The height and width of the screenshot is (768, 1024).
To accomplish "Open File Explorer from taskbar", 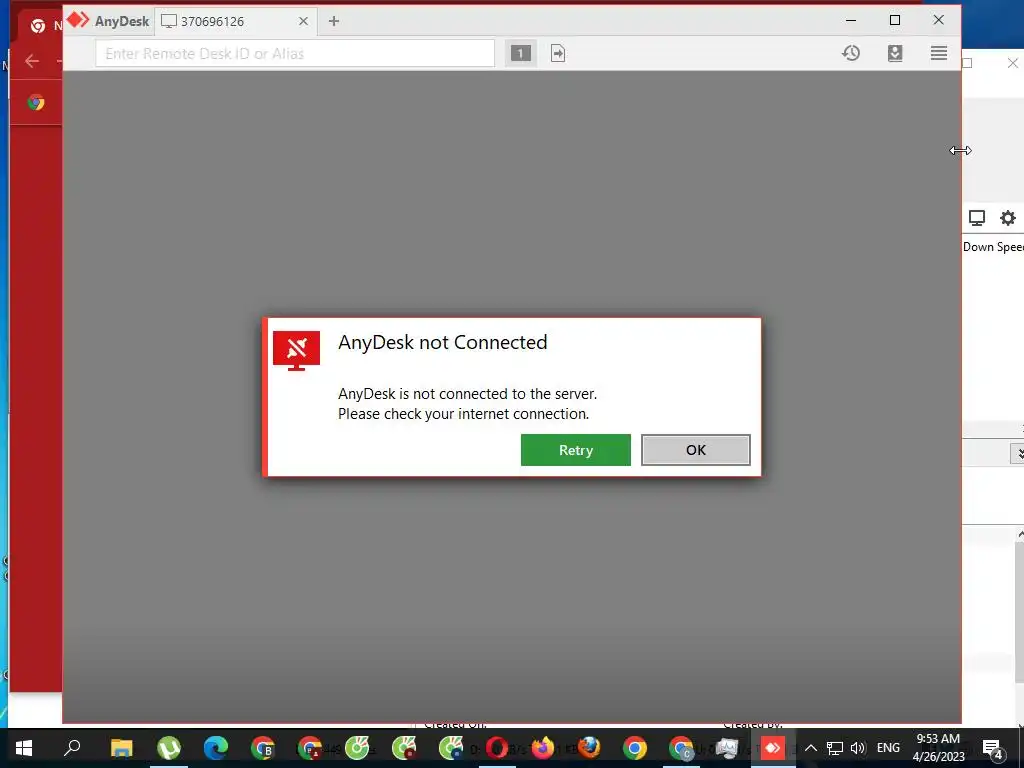I will (x=121, y=748).
